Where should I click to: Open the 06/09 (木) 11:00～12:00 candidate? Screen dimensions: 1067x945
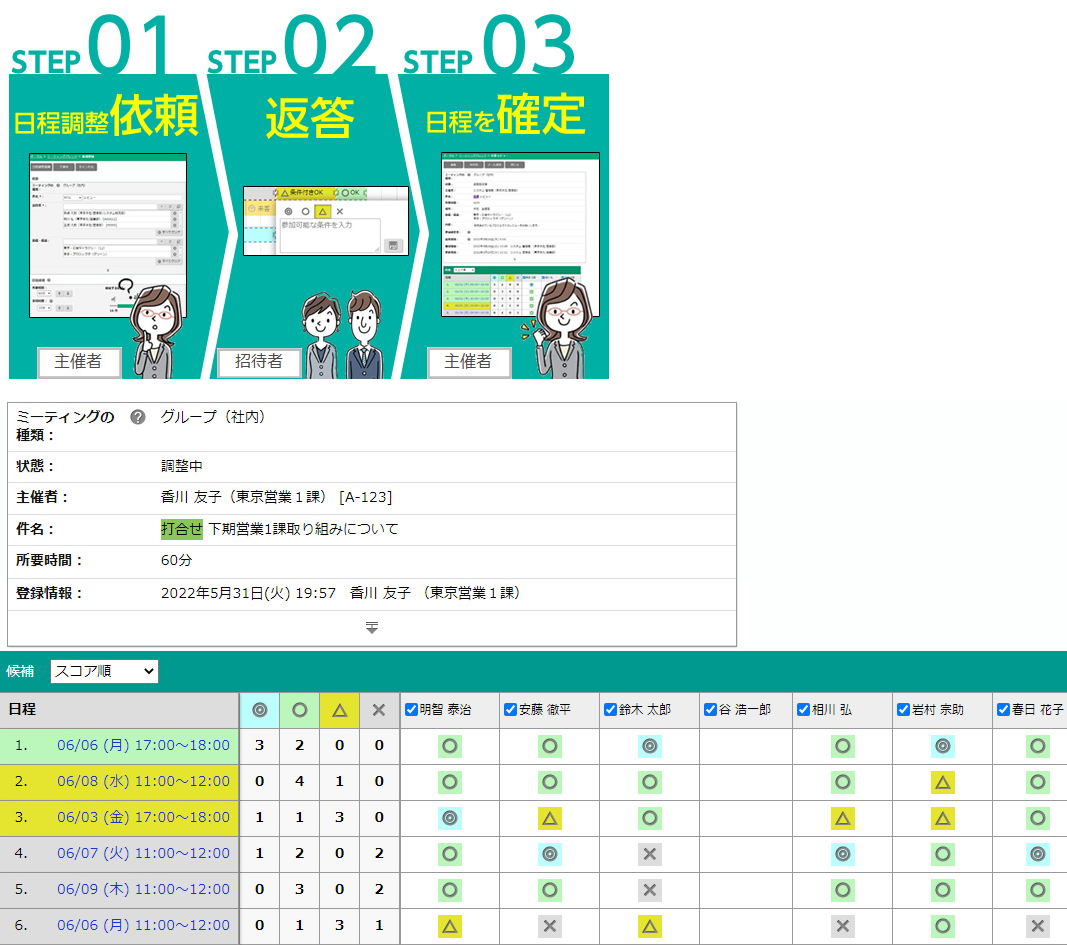point(143,890)
